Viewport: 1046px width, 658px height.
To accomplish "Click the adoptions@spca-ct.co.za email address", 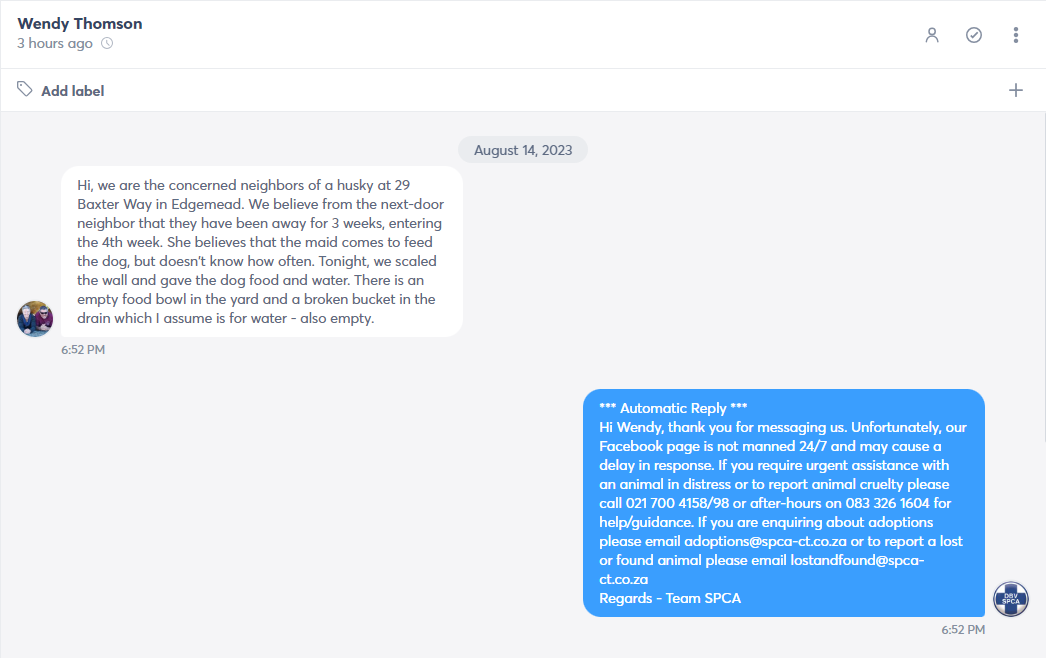I will 765,541.
